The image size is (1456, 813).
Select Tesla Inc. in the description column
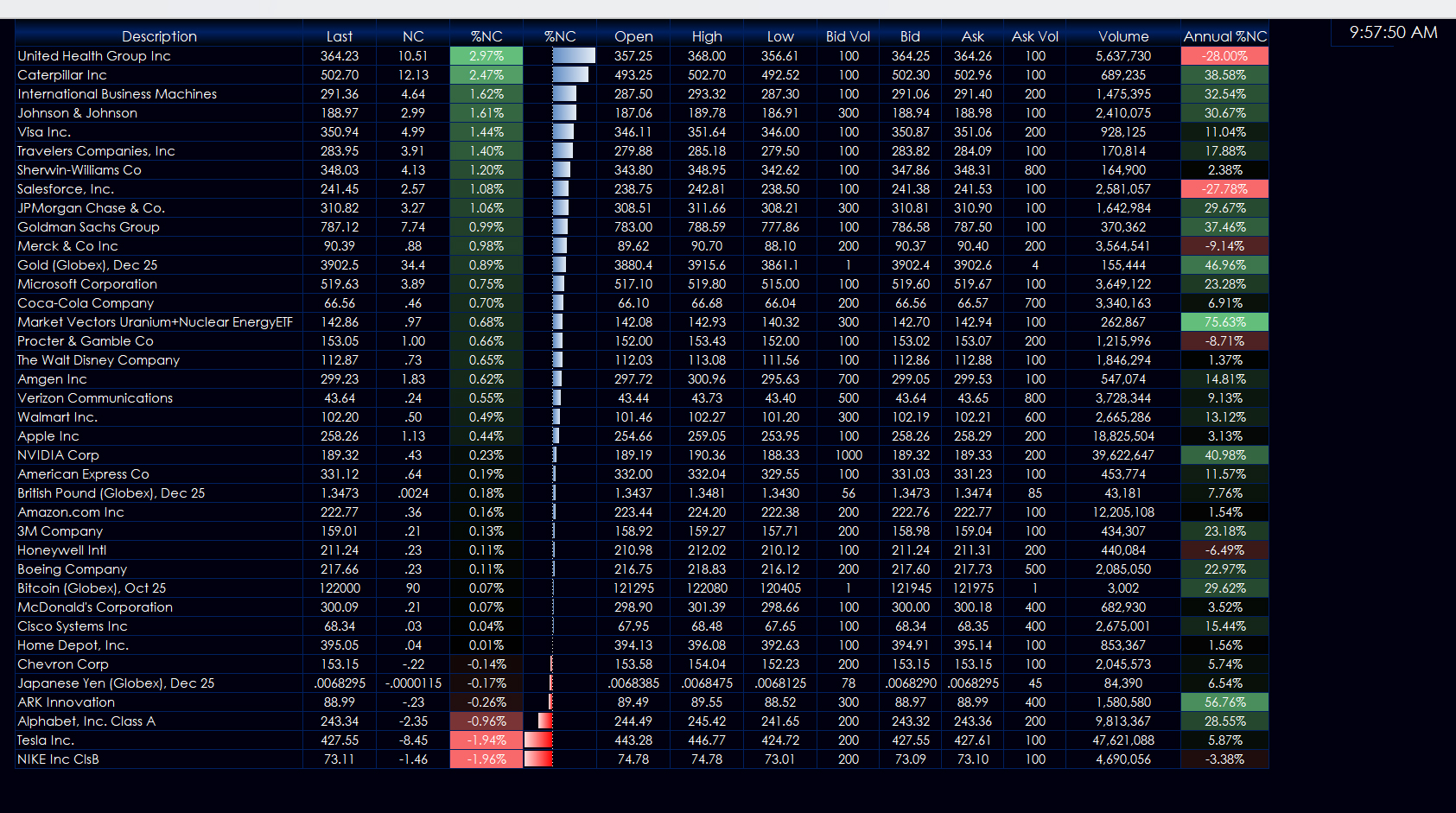click(46, 740)
